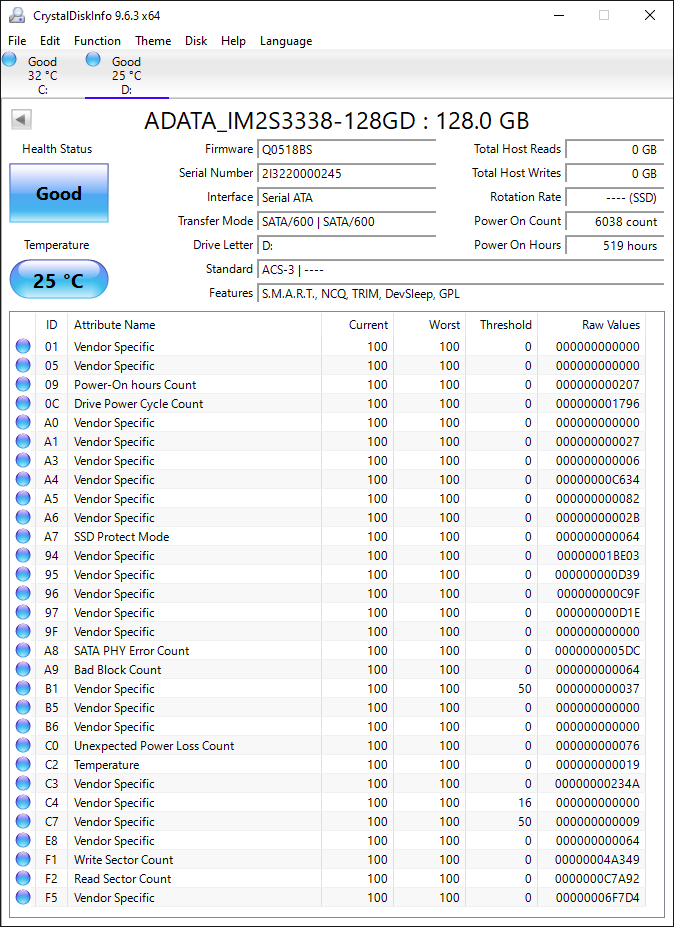The height and width of the screenshot is (927, 674).
Task: Click status orb of attribute A4 row
Action: (x=23, y=479)
